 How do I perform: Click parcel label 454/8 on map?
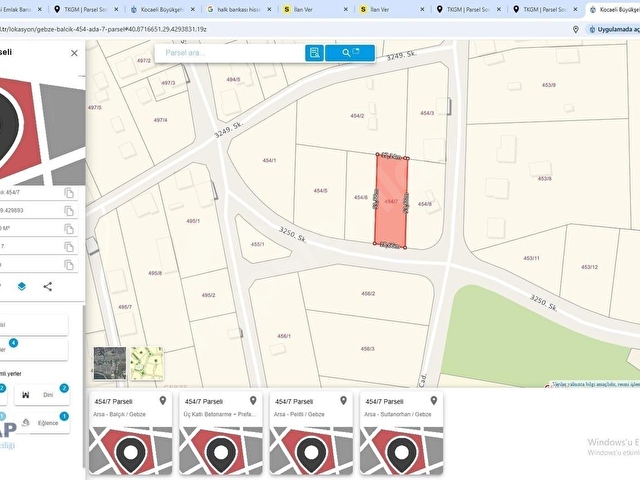click(424, 204)
